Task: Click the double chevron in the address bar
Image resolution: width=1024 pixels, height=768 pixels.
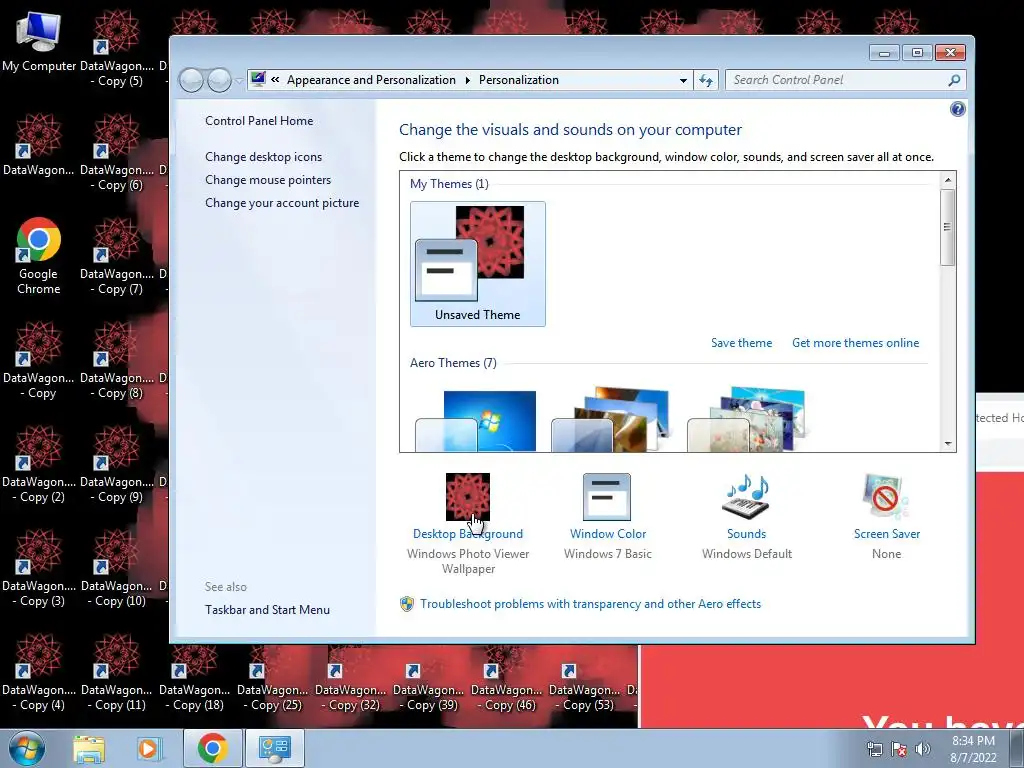Action: click(276, 80)
